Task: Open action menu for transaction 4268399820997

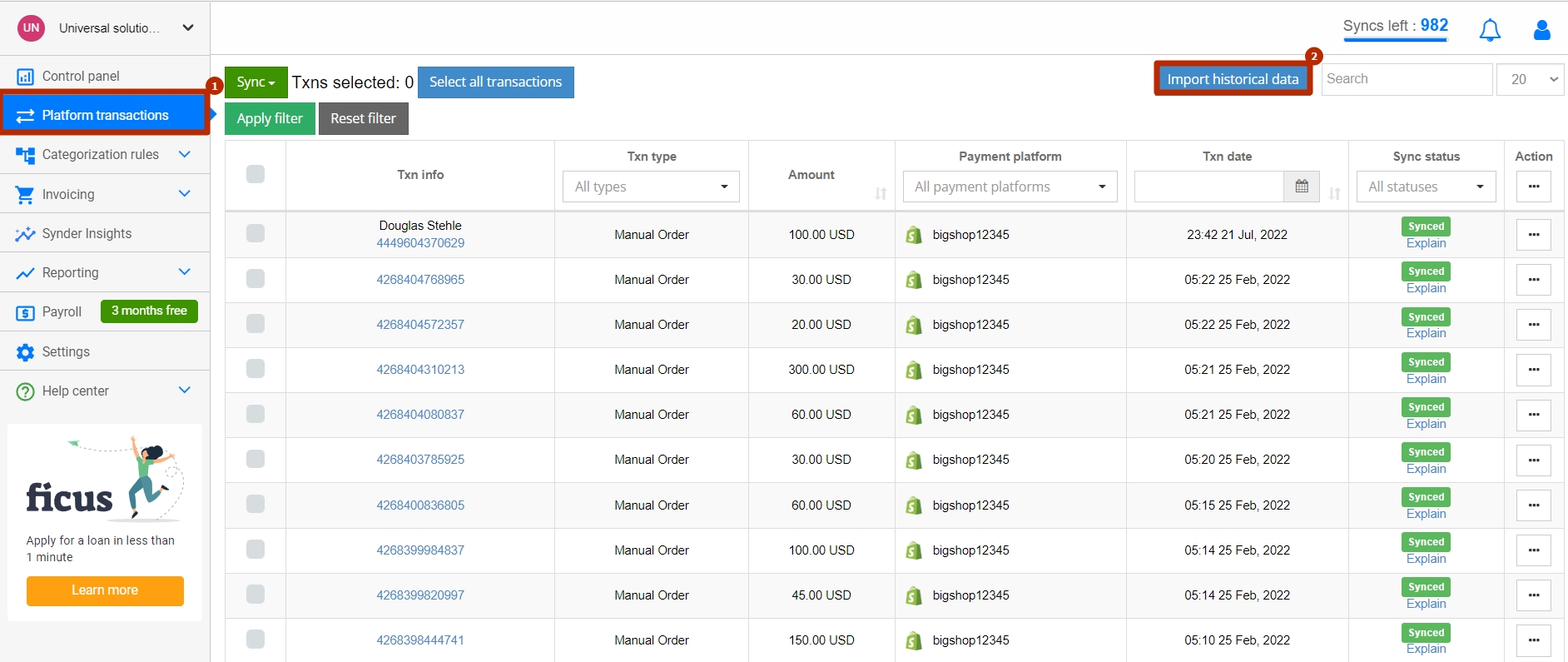Action: (1533, 595)
